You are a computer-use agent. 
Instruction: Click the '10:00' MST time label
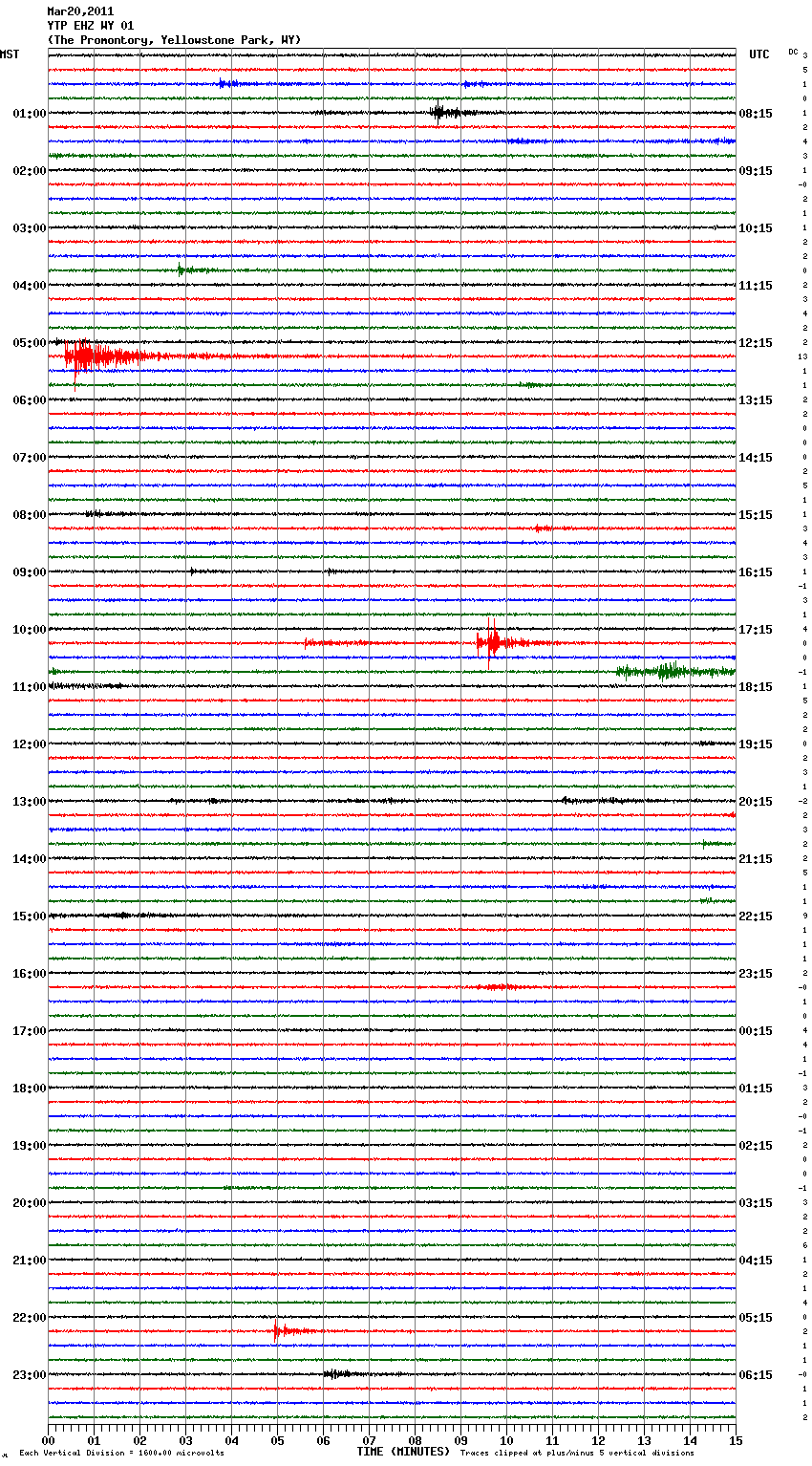[x=29, y=629]
